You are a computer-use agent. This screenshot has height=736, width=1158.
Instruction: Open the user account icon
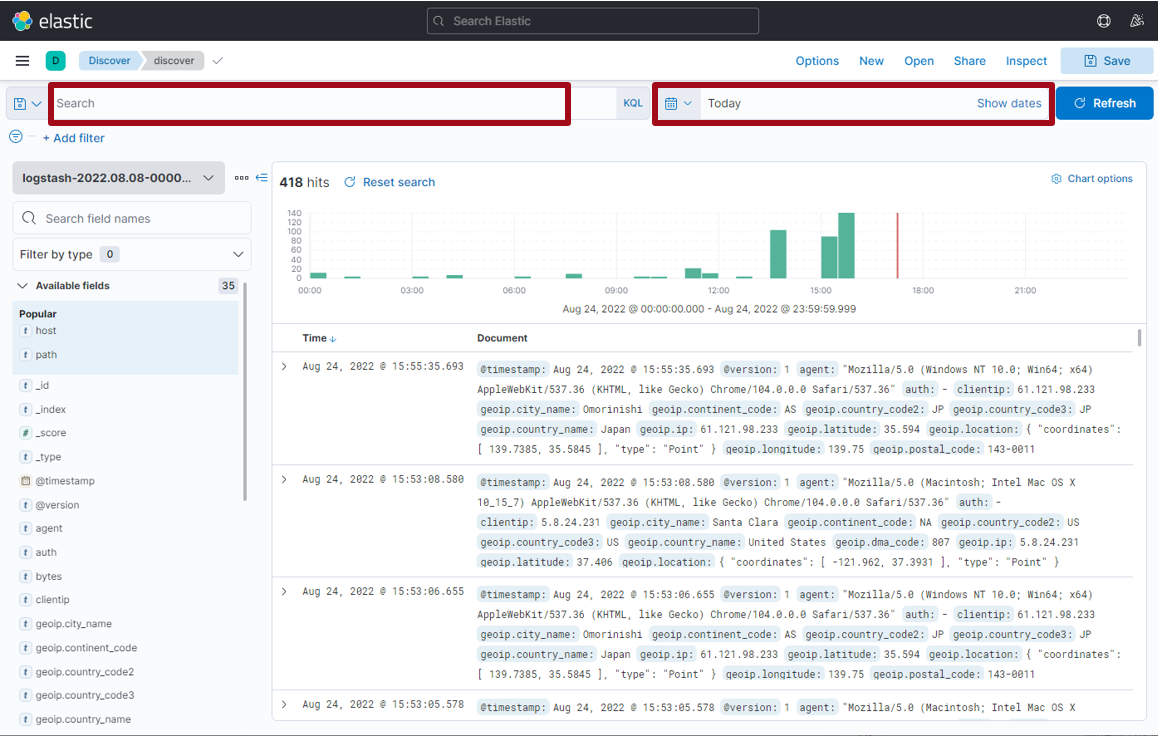(1136, 20)
